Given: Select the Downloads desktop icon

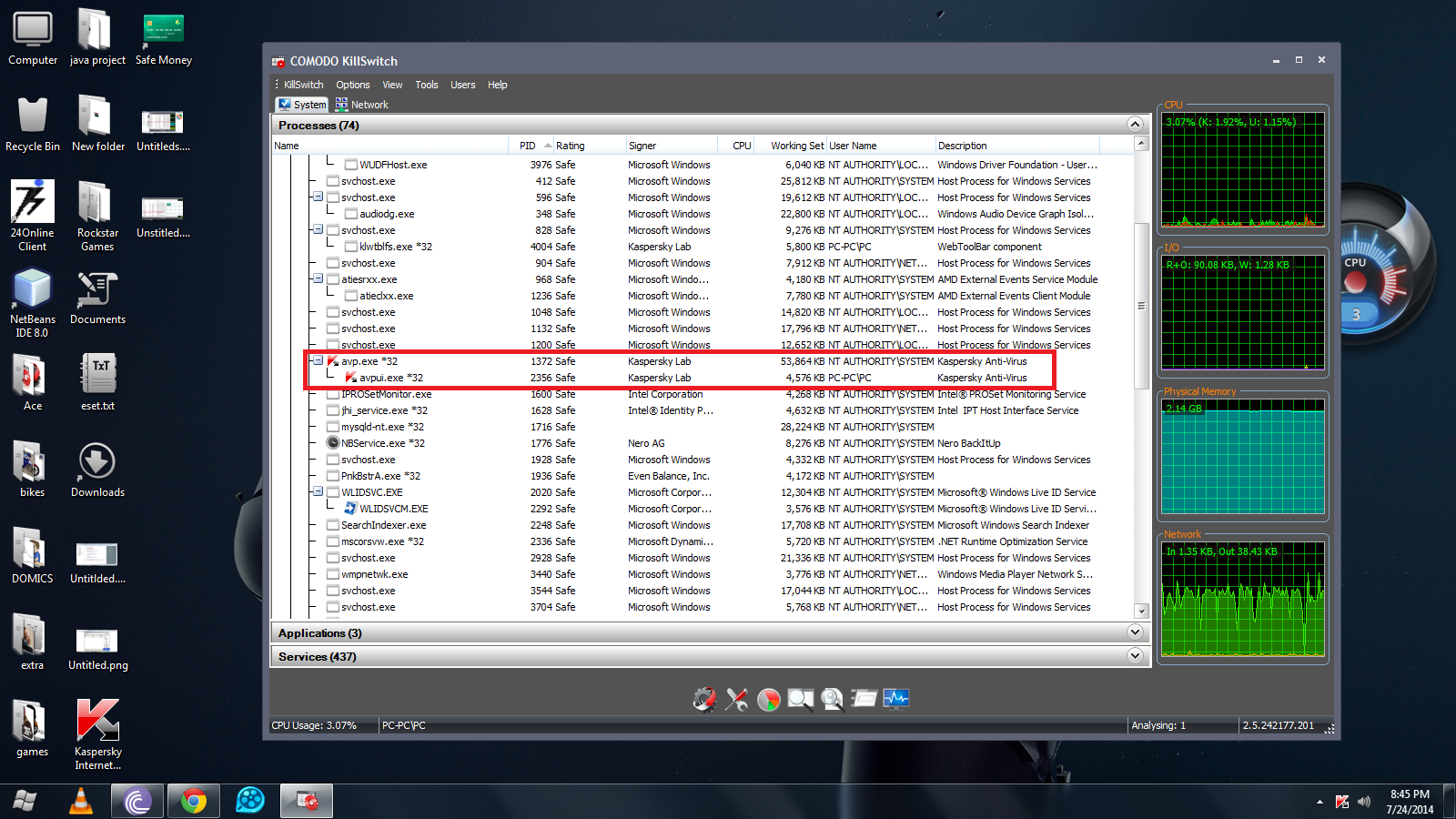Looking at the screenshot, I should click(x=97, y=470).
